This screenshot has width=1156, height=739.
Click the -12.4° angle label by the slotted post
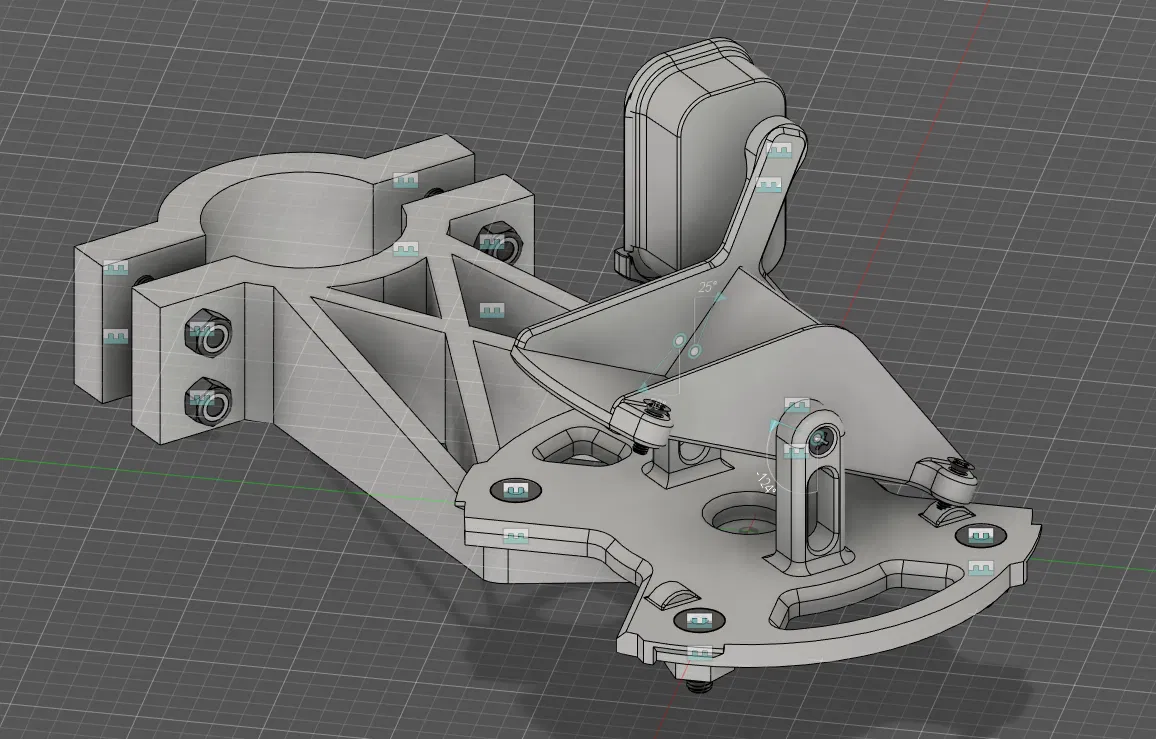point(766,484)
